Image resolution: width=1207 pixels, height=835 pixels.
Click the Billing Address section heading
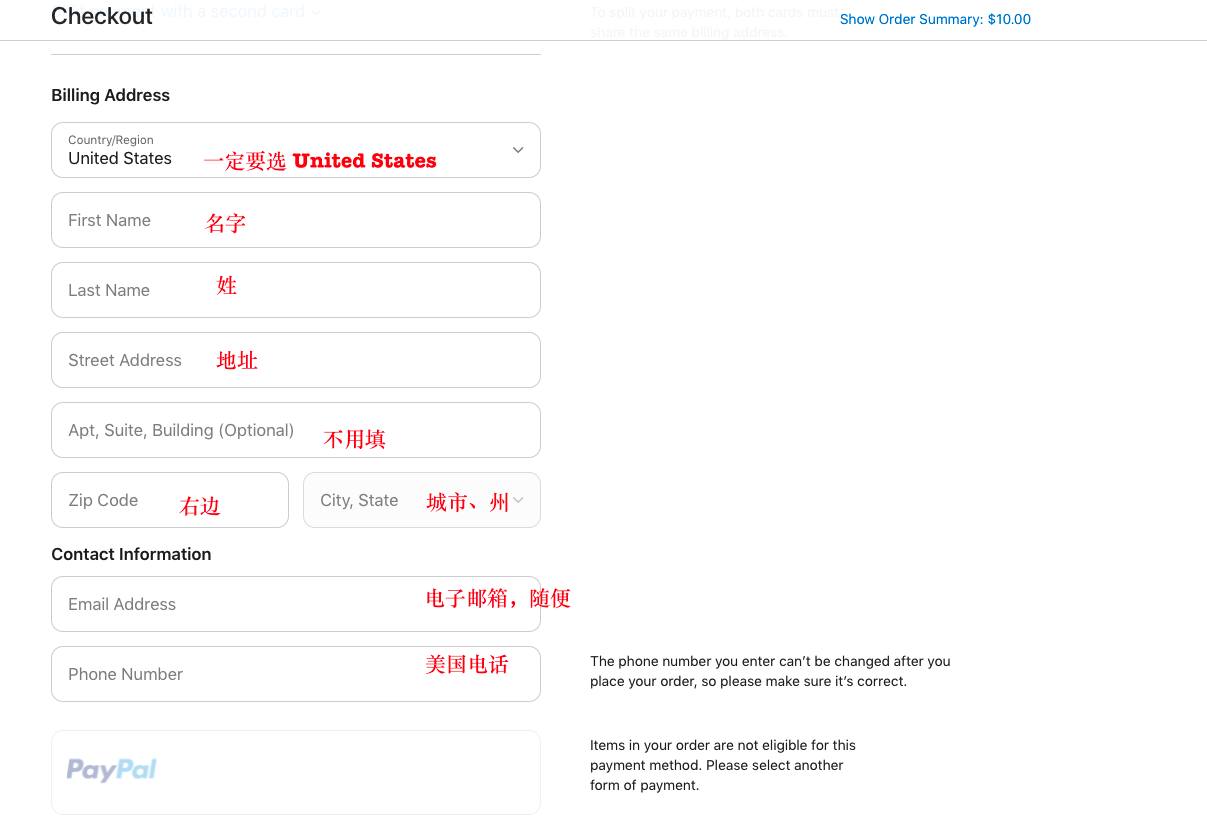click(x=111, y=95)
